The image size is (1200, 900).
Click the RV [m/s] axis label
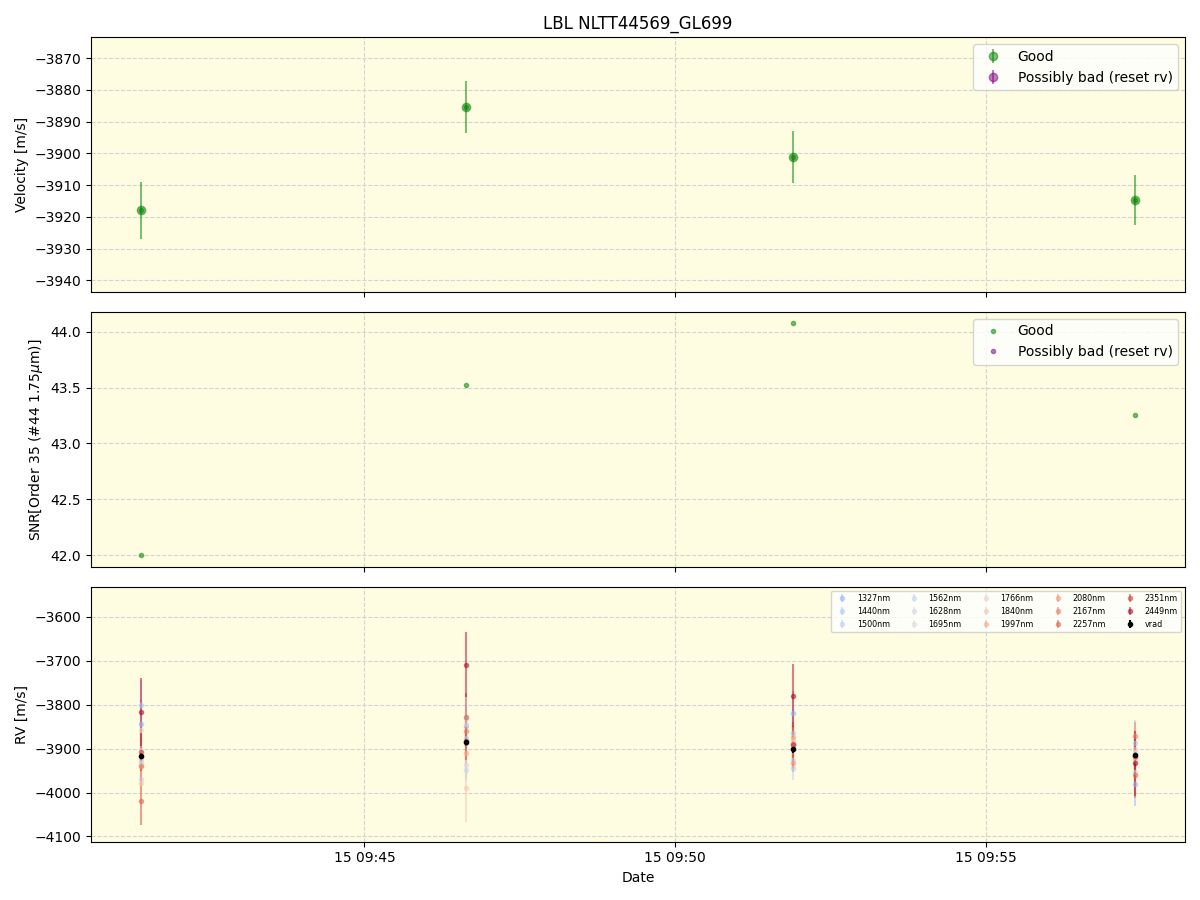[x=21, y=714]
